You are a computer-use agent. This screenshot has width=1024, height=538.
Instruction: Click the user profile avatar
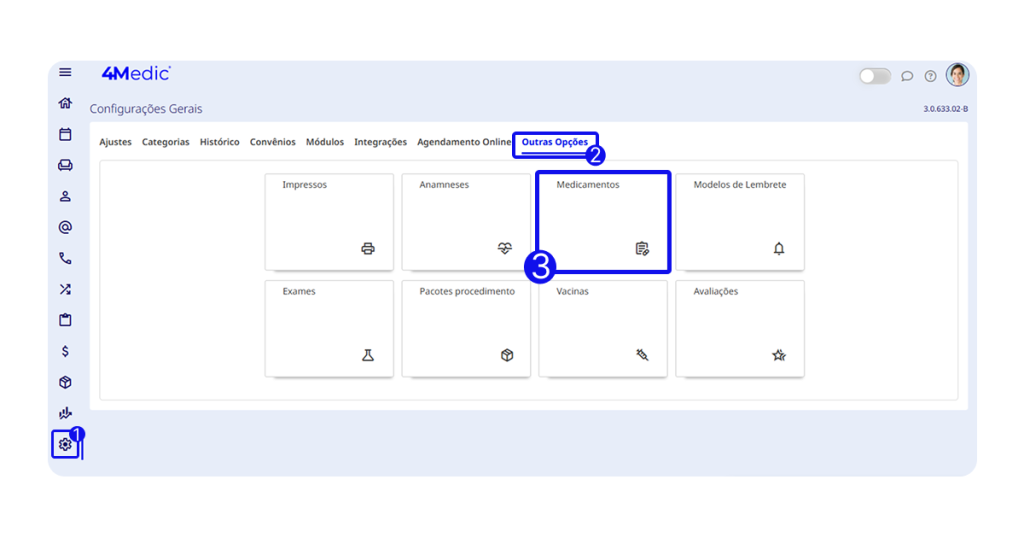(x=957, y=75)
